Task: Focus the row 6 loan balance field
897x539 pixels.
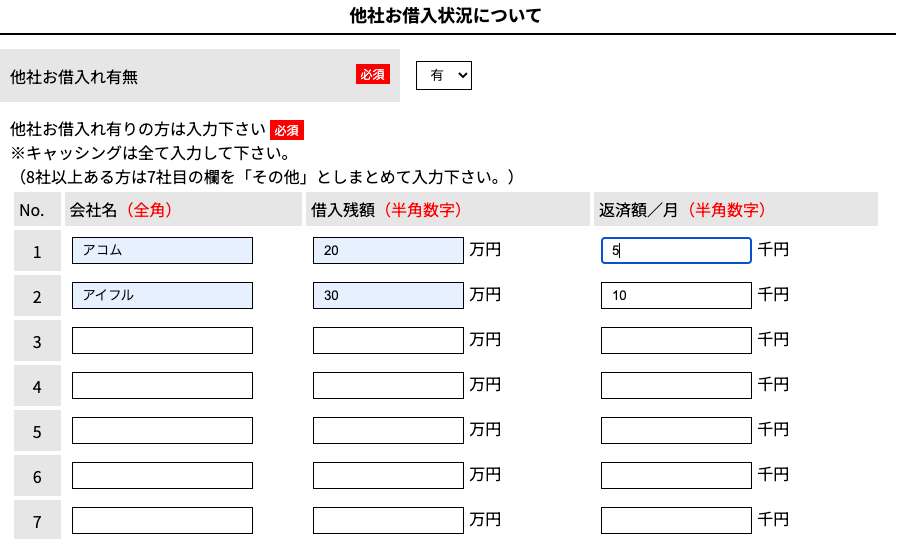Action: pos(387,475)
